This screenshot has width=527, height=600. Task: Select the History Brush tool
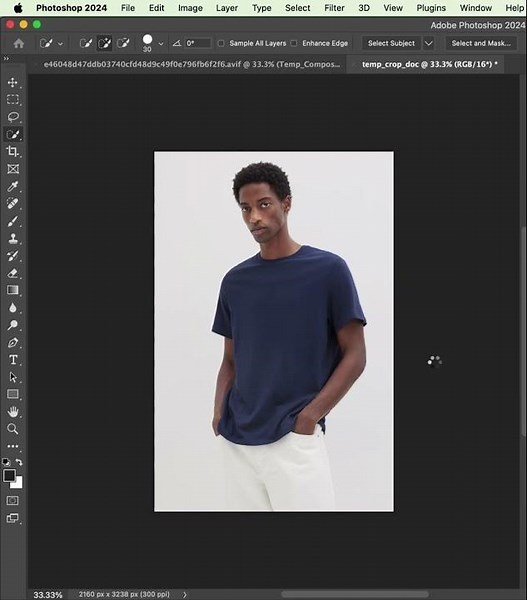[x=13, y=256]
